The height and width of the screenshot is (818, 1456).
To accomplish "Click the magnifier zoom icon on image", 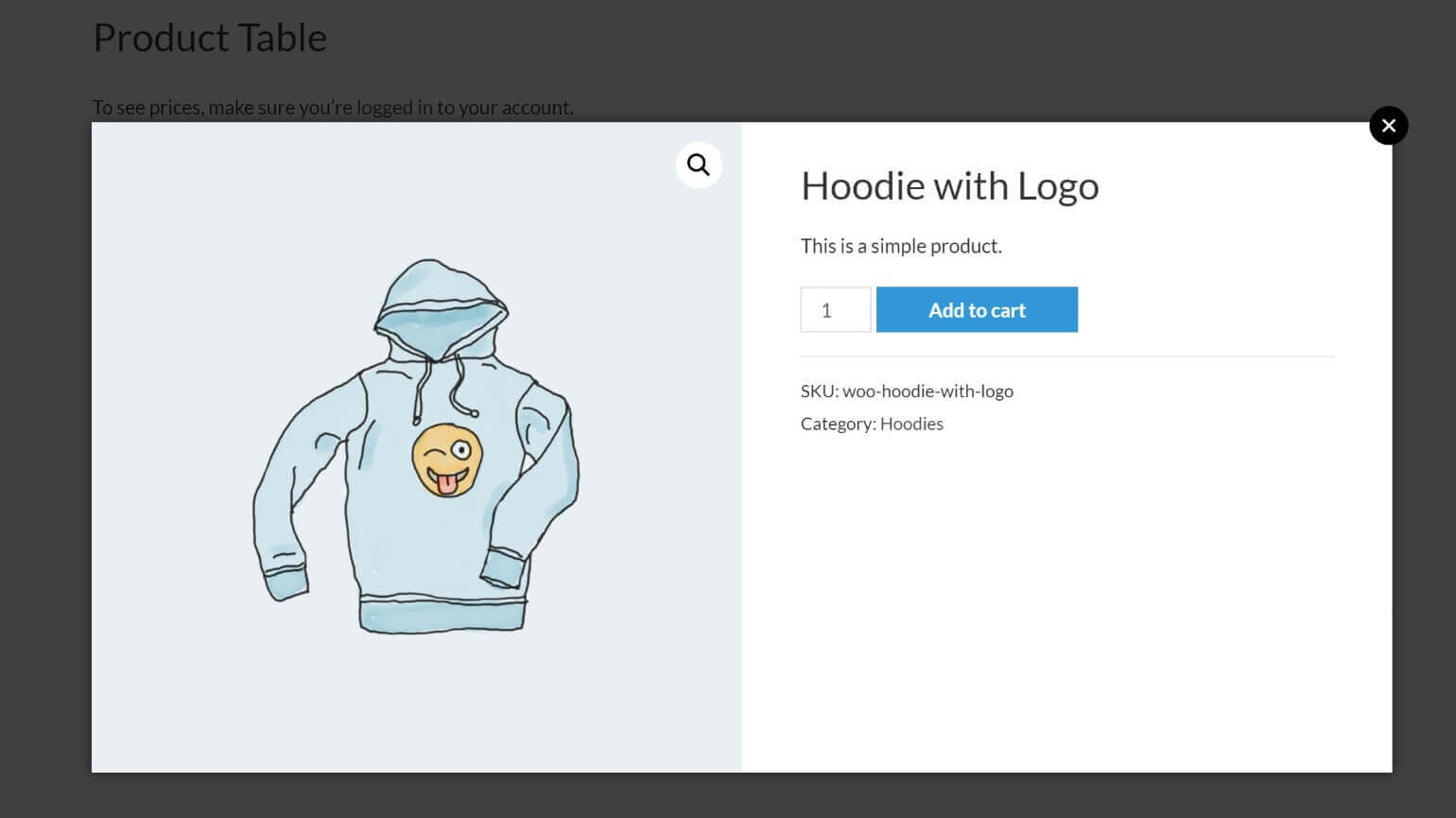I will (x=699, y=165).
